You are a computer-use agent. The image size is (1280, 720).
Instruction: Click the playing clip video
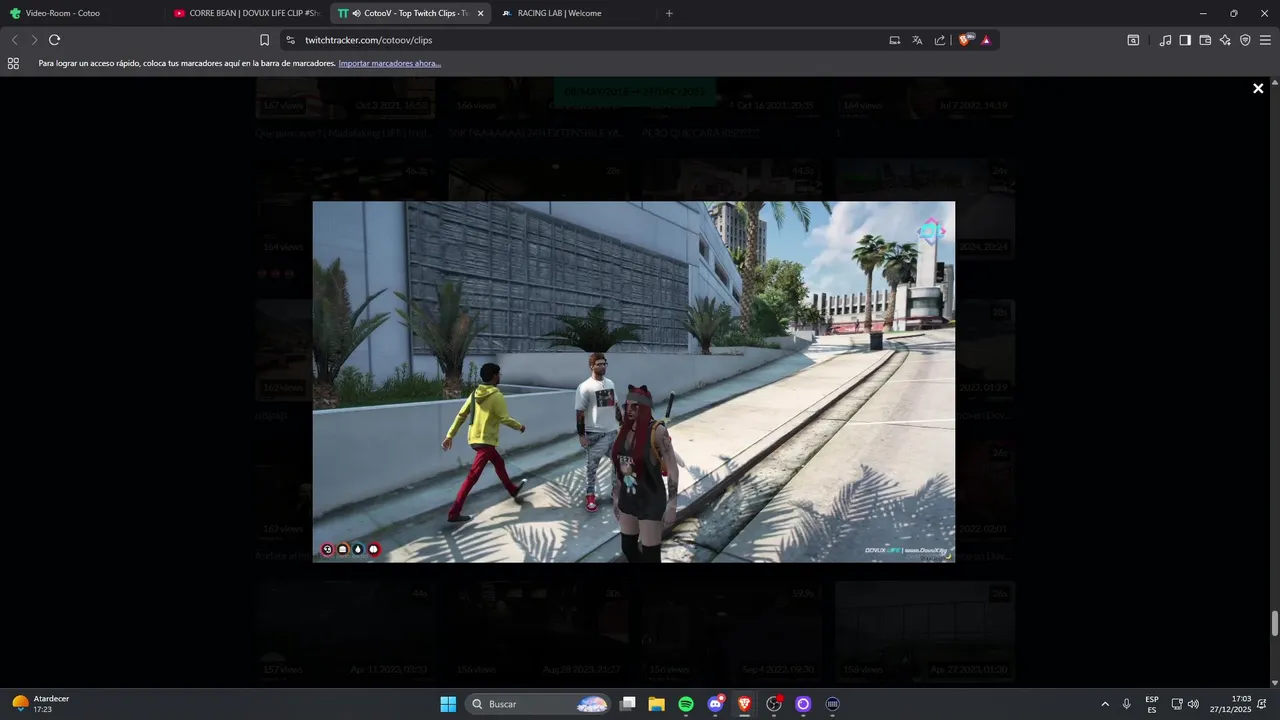tap(634, 382)
